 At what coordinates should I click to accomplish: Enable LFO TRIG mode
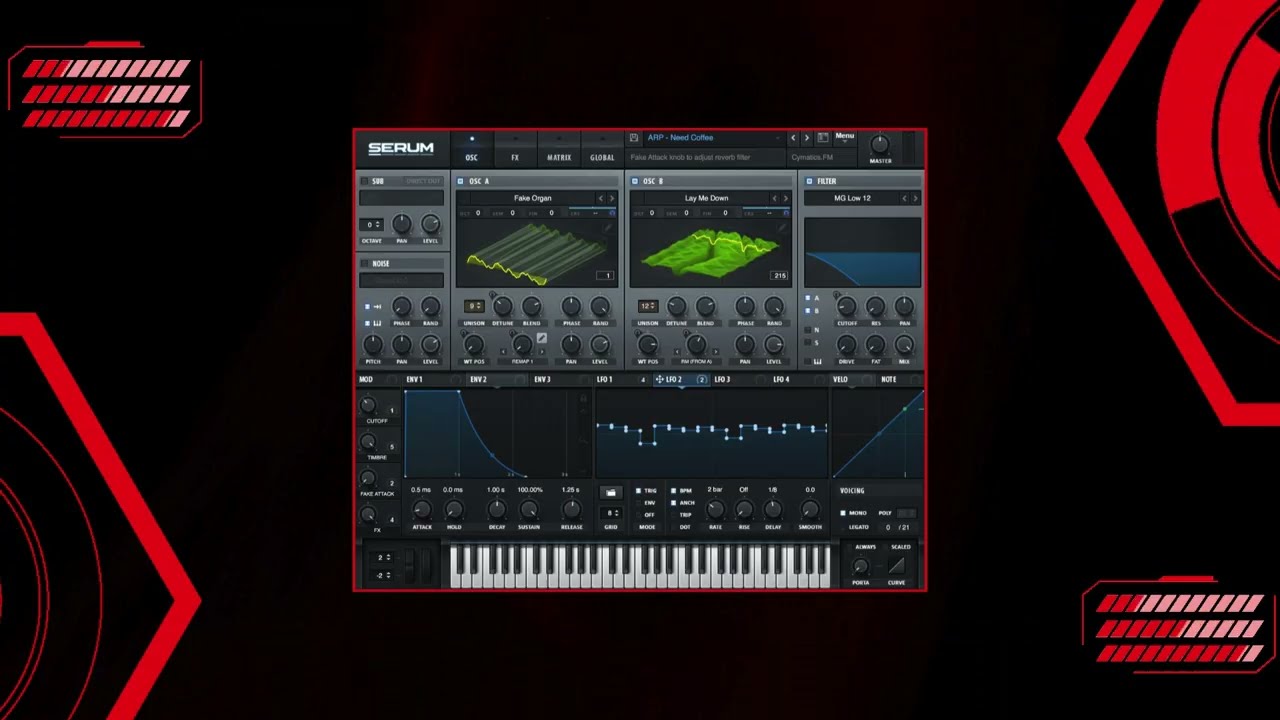(x=640, y=491)
